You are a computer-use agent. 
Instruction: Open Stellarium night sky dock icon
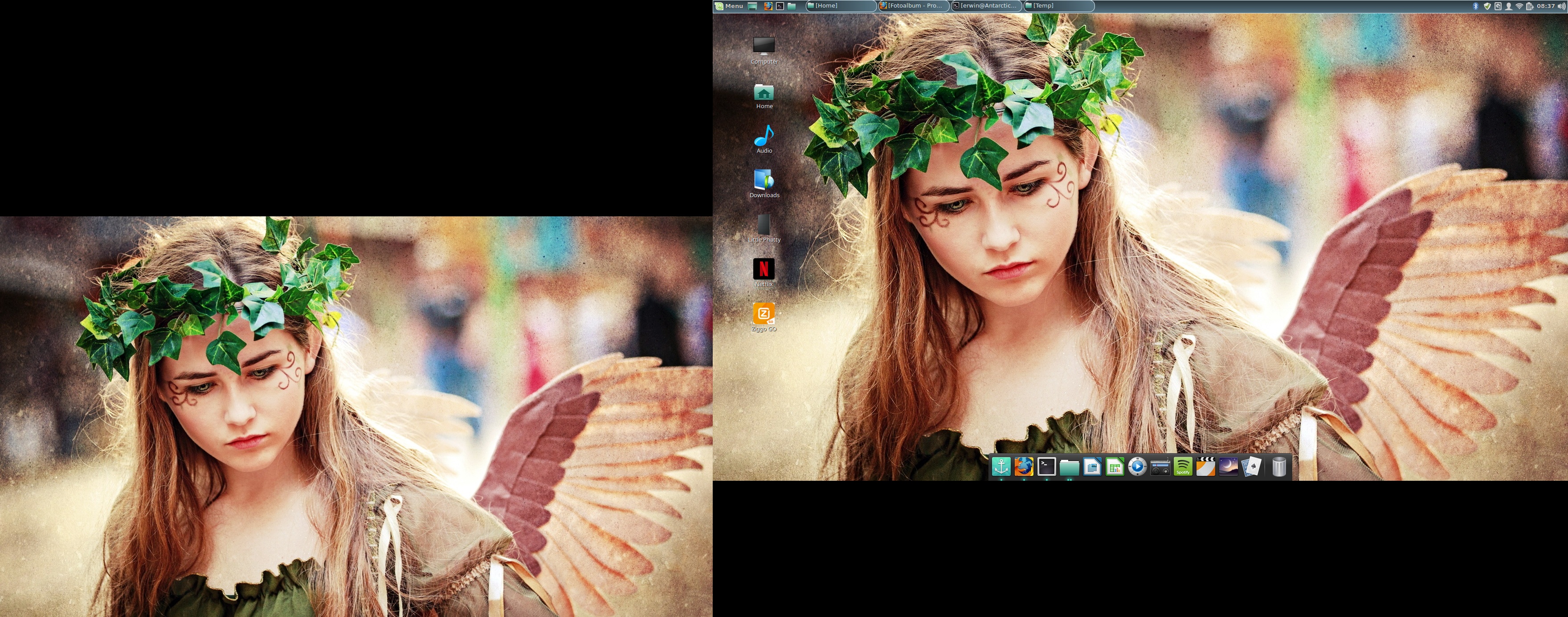[1229, 467]
